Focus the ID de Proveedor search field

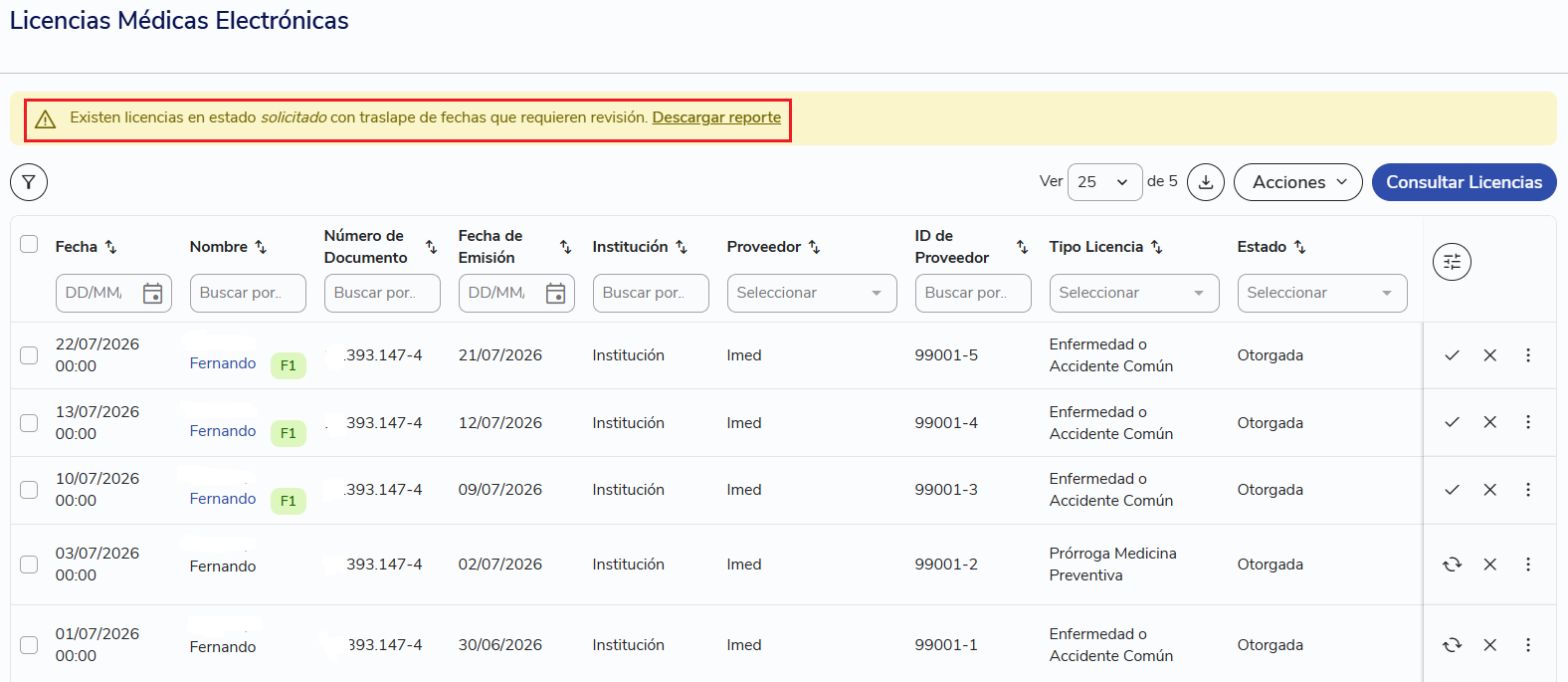pos(973,293)
